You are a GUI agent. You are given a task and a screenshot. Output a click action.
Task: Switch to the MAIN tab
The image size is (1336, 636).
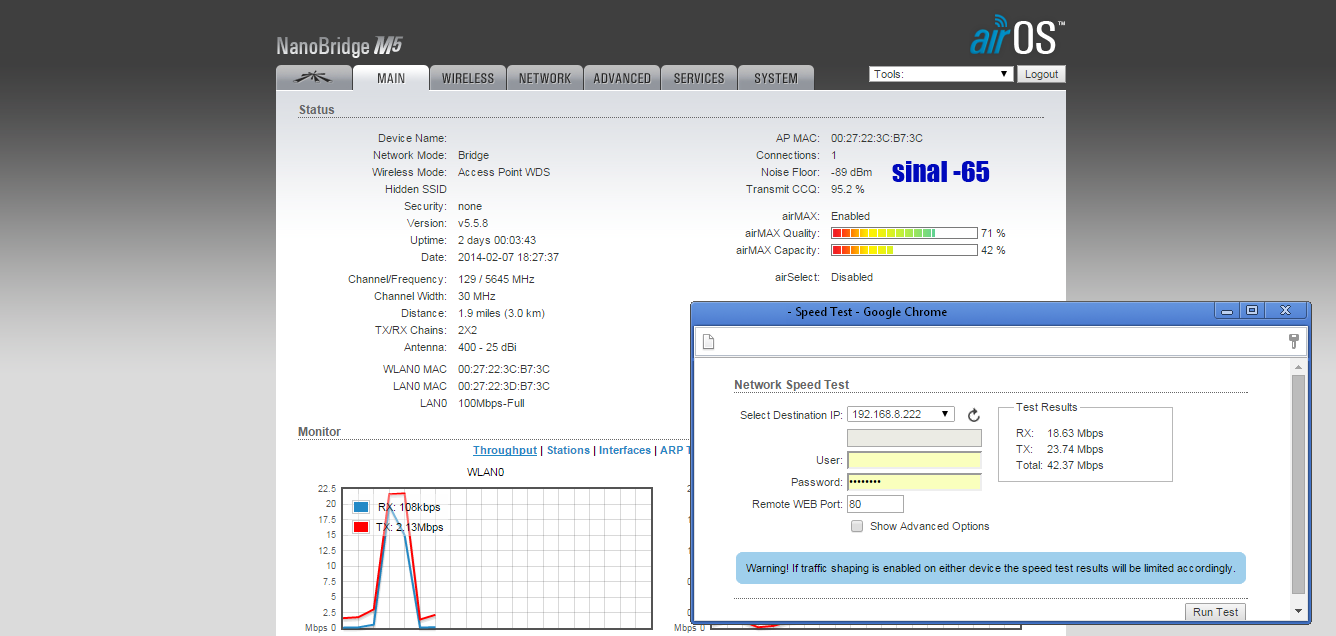[391, 78]
